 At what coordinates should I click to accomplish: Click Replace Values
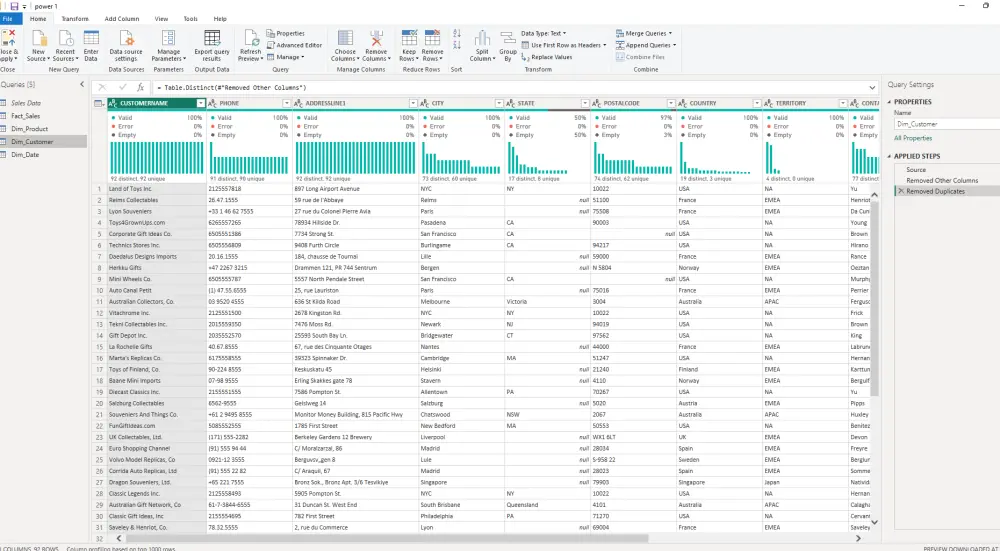(x=547, y=57)
